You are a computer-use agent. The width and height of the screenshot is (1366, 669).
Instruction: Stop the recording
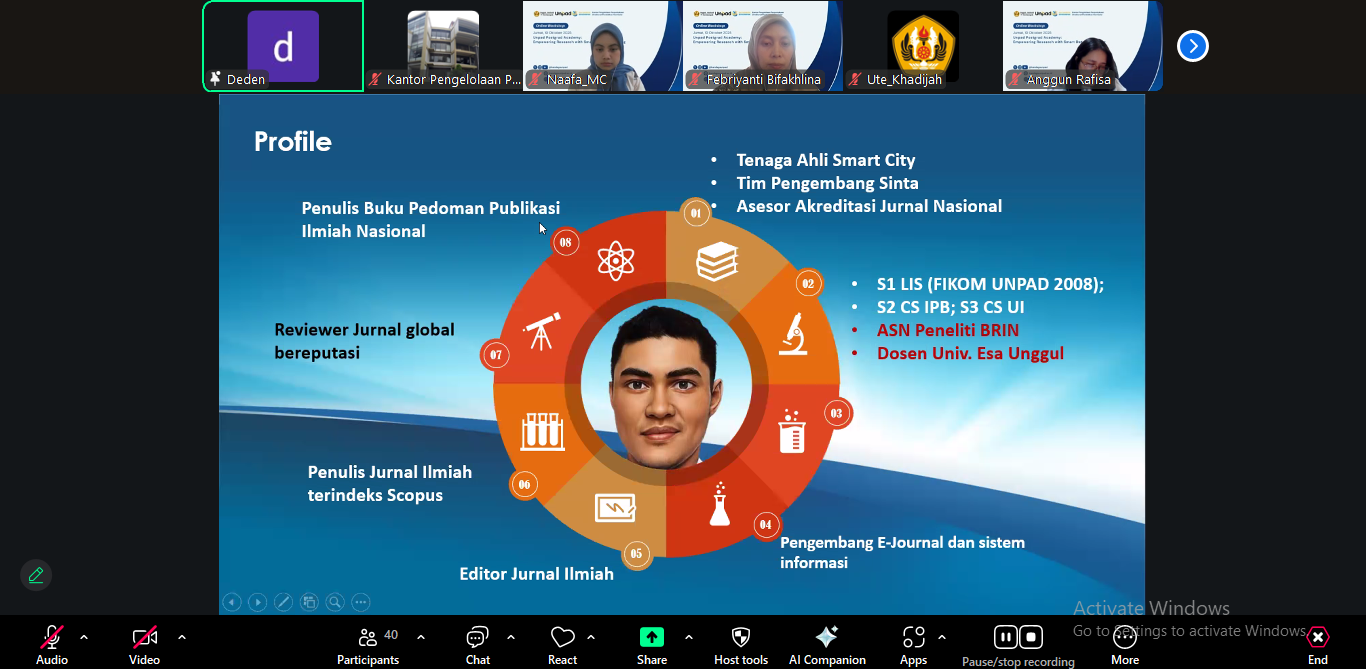1031,637
